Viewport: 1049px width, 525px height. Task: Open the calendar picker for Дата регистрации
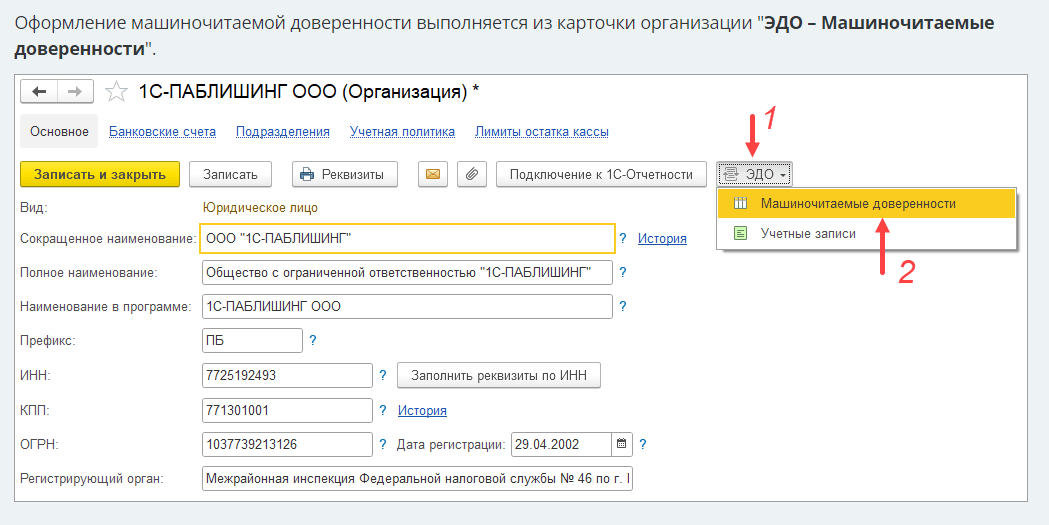(x=622, y=444)
